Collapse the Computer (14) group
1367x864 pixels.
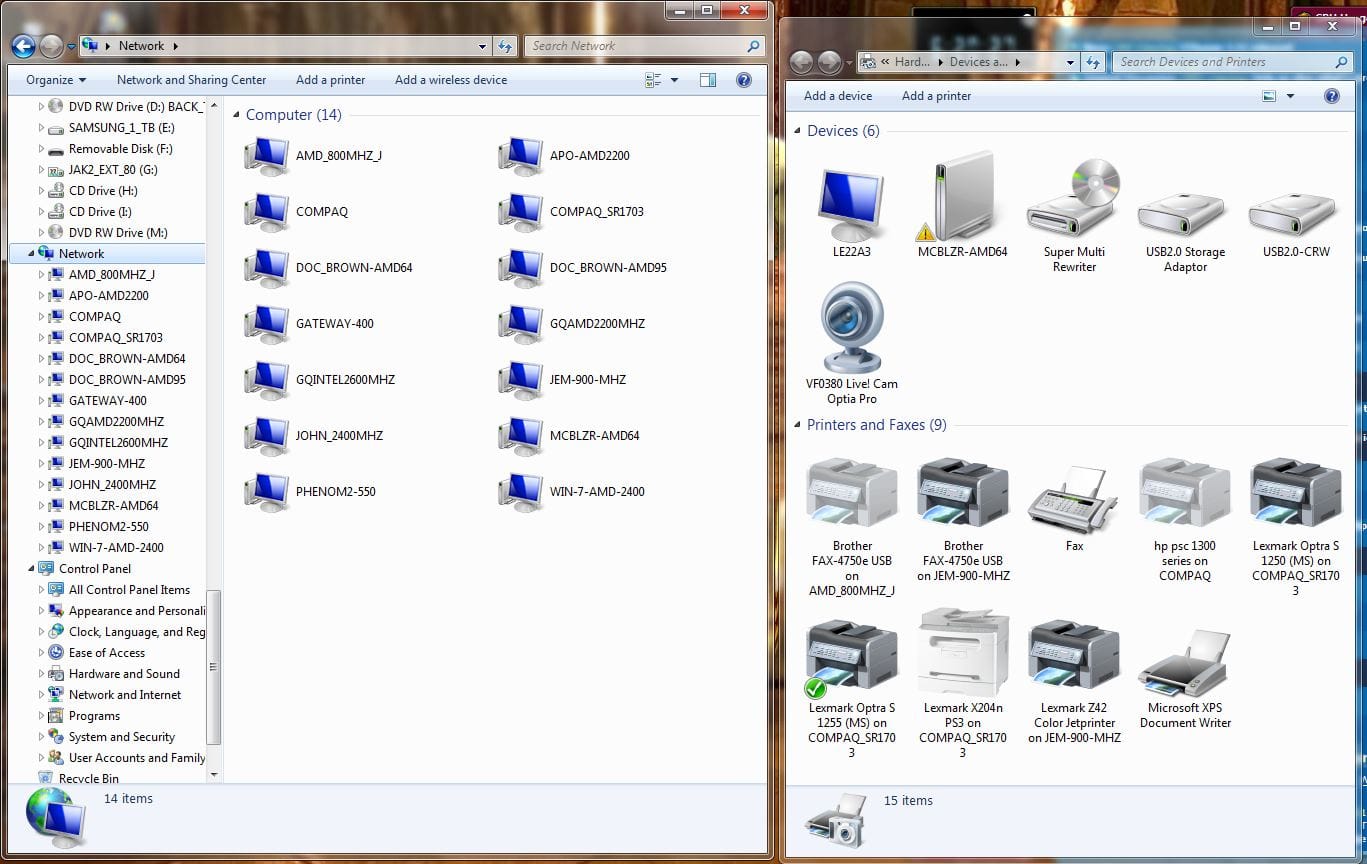(236, 116)
